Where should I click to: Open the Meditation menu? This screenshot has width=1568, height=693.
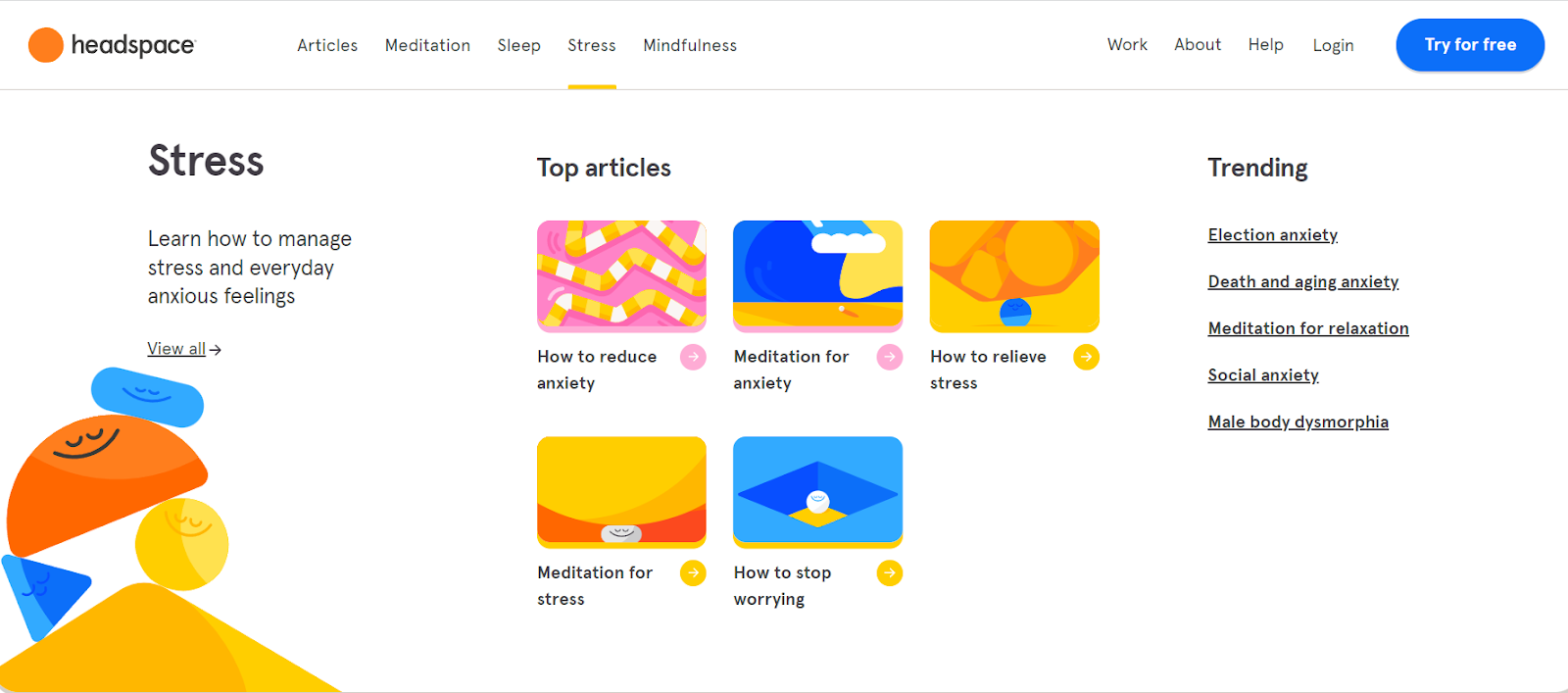[x=427, y=45]
